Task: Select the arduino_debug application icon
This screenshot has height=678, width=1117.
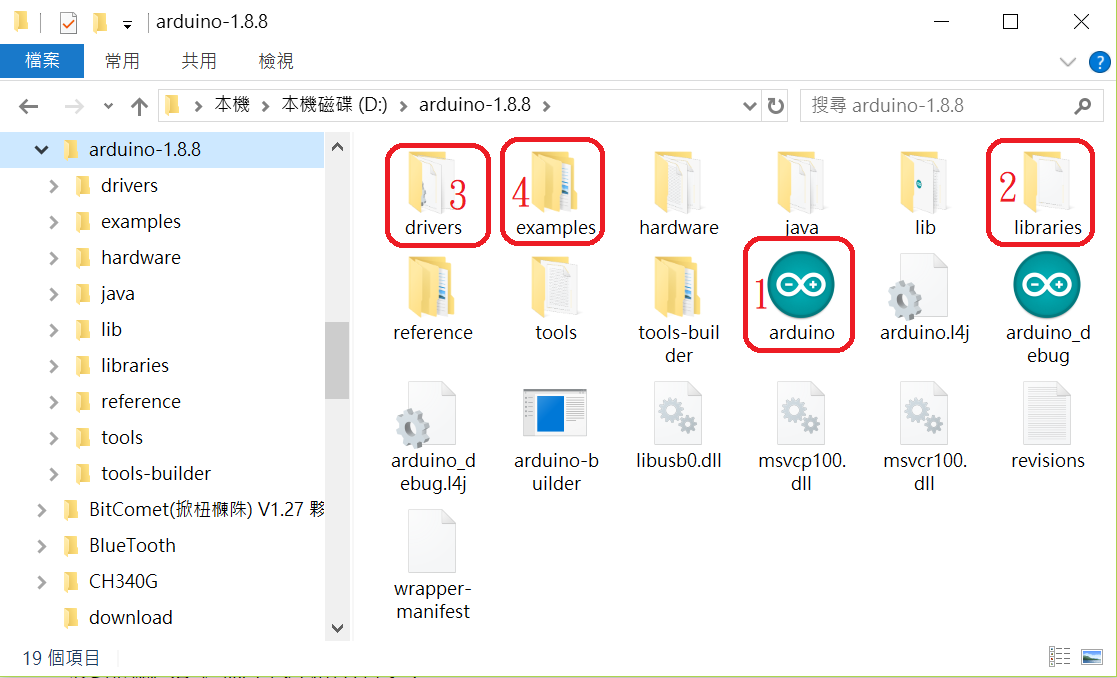Action: 1047,285
